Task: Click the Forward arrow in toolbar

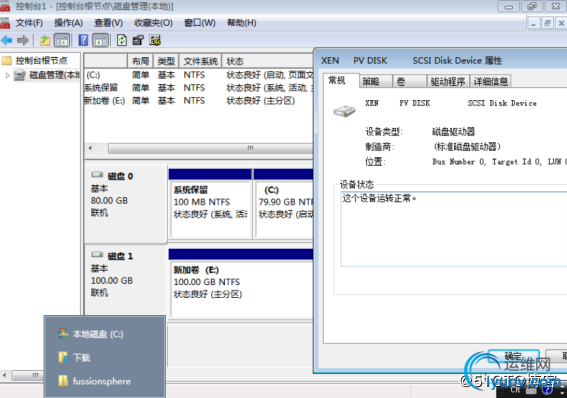Action: pyautogui.click(x=22, y=40)
